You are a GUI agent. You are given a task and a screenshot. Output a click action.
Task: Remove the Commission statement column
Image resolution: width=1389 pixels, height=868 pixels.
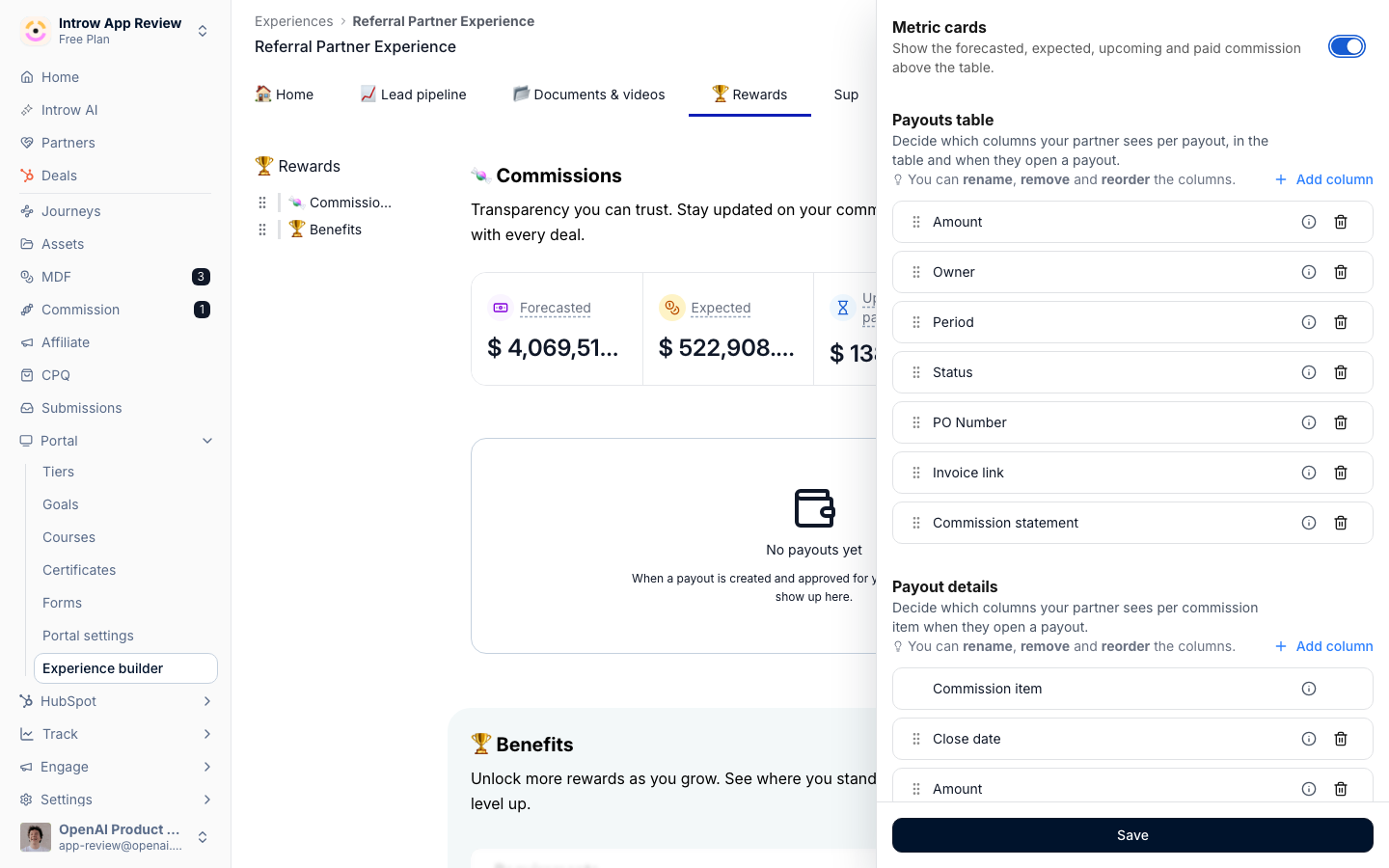point(1341,523)
